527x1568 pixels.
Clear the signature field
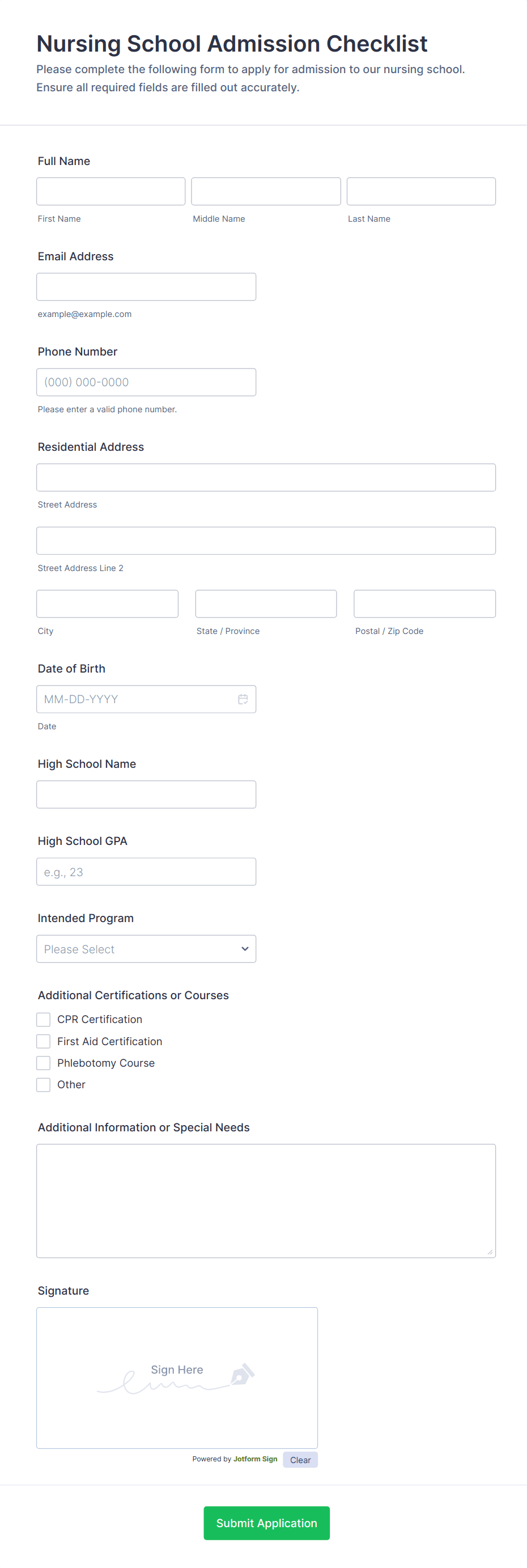pos(300,1459)
